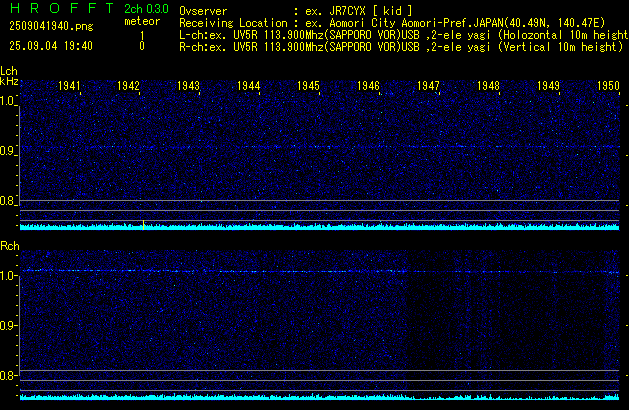Click the Rch 1.0 frequency label
The width and height of the screenshot is (629, 410).
tap(8, 276)
